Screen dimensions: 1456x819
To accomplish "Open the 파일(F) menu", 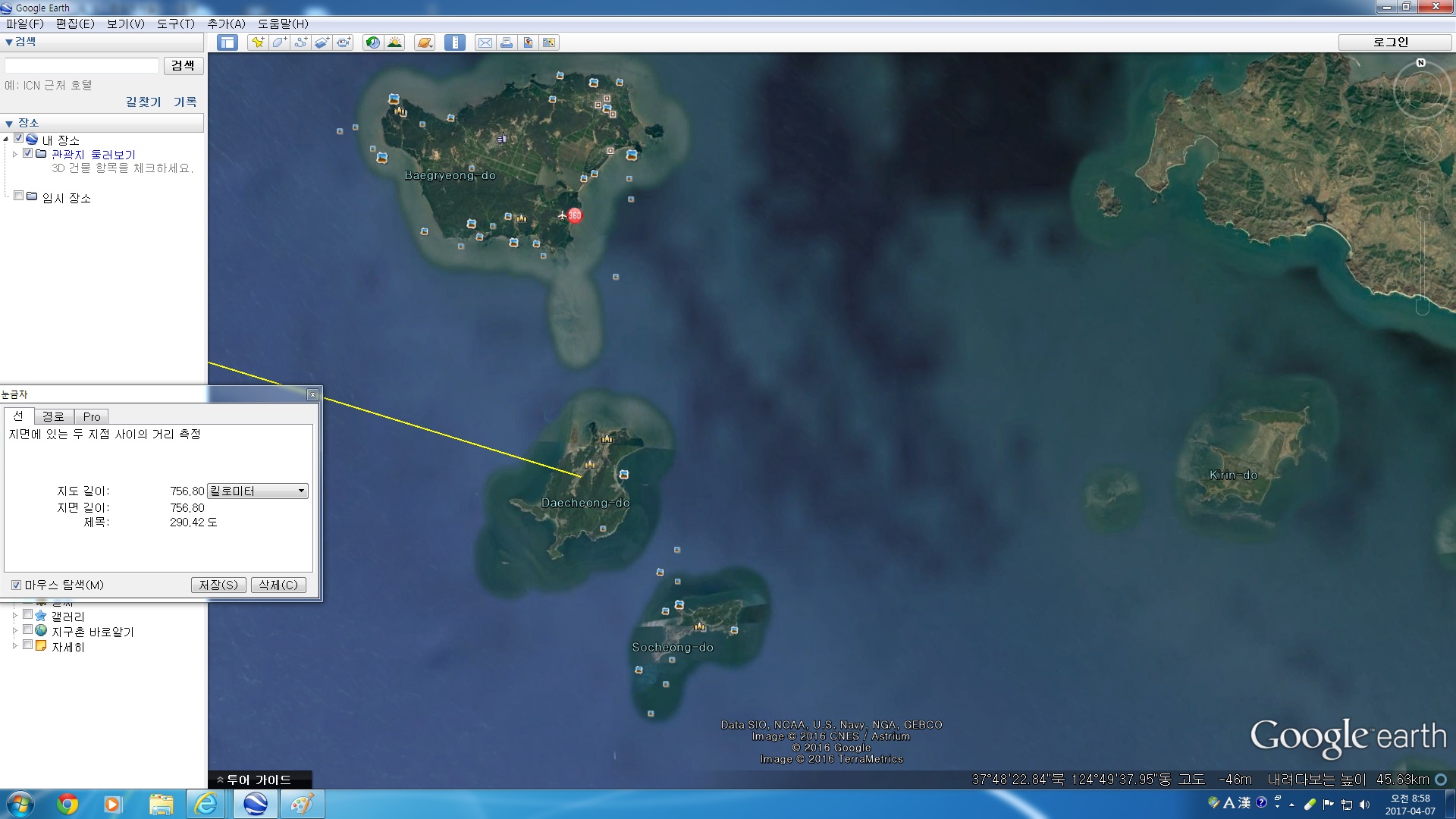I will pos(25,24).
